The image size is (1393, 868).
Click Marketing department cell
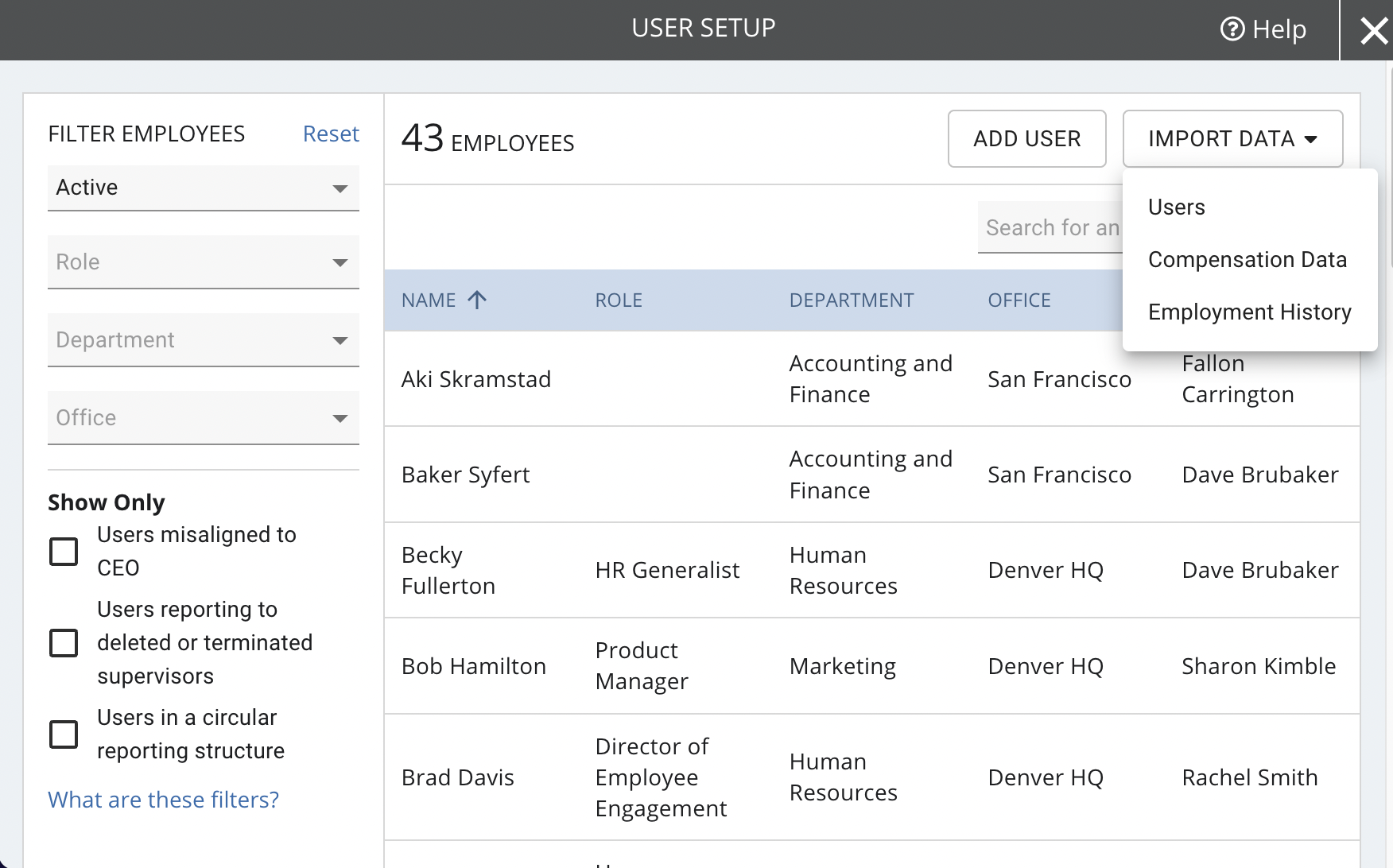[x=842, y=666]
